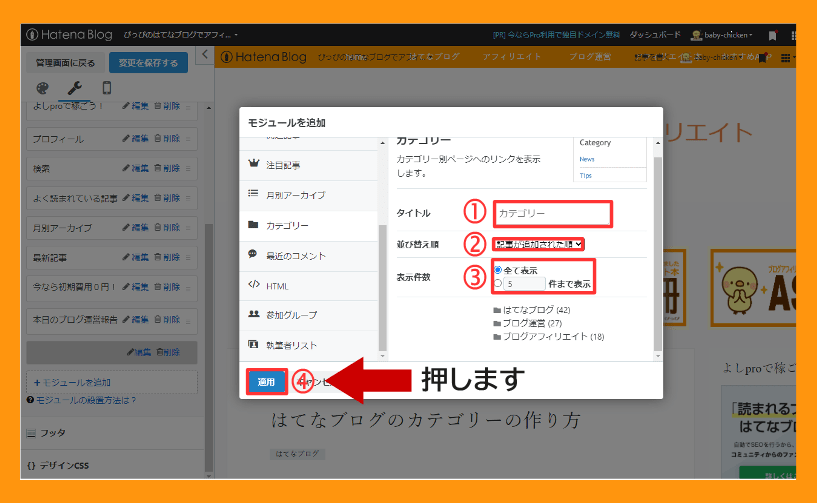The image size is (817, 503).
Task: Select the 参加グループ people module
Action: [x=308, y=315]
